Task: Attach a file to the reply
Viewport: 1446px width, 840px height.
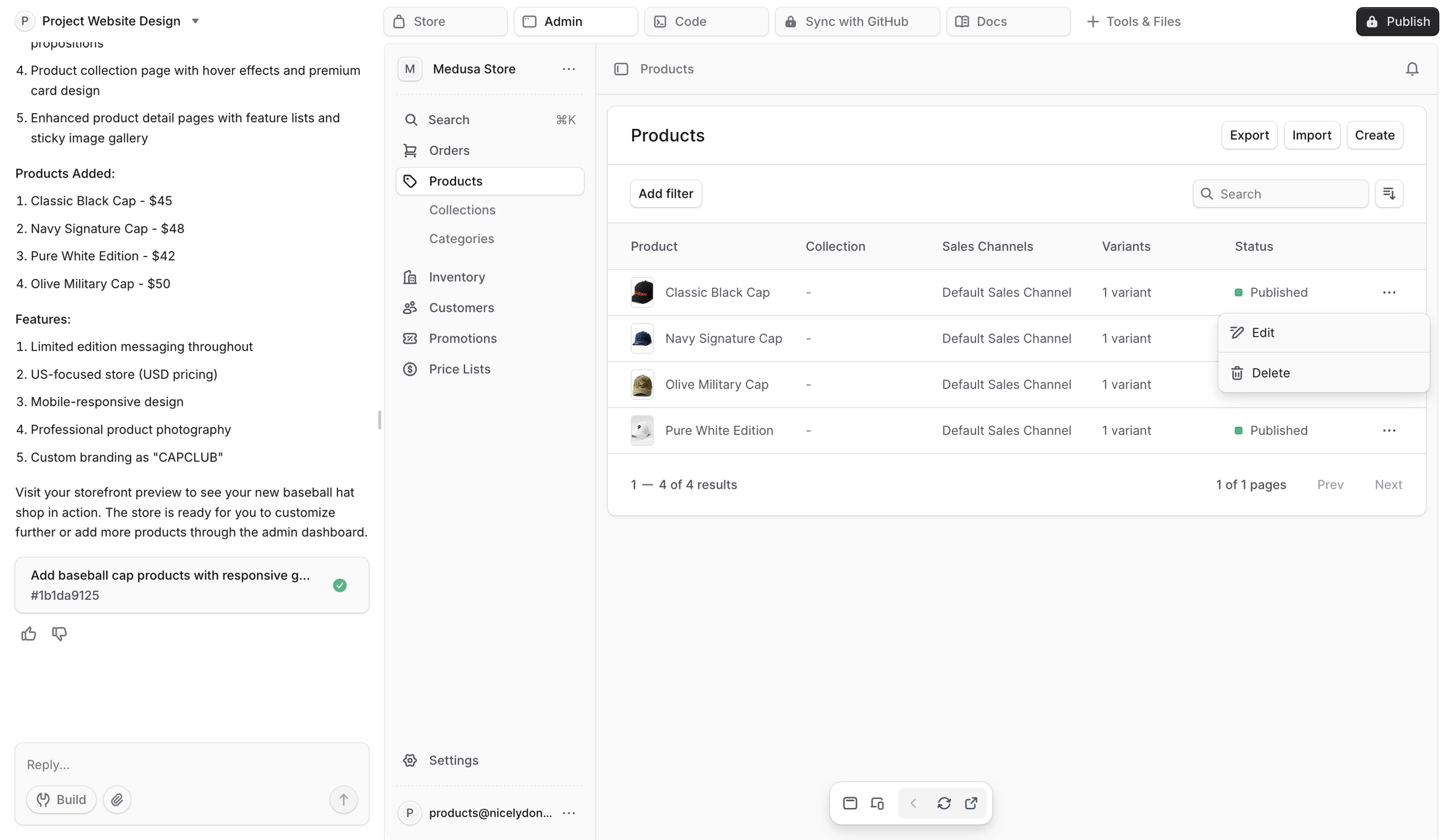Action: [117, 799]
